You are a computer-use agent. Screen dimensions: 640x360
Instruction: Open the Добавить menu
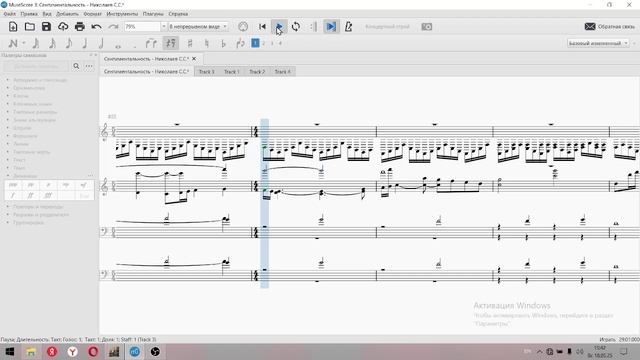pos(67,14)
